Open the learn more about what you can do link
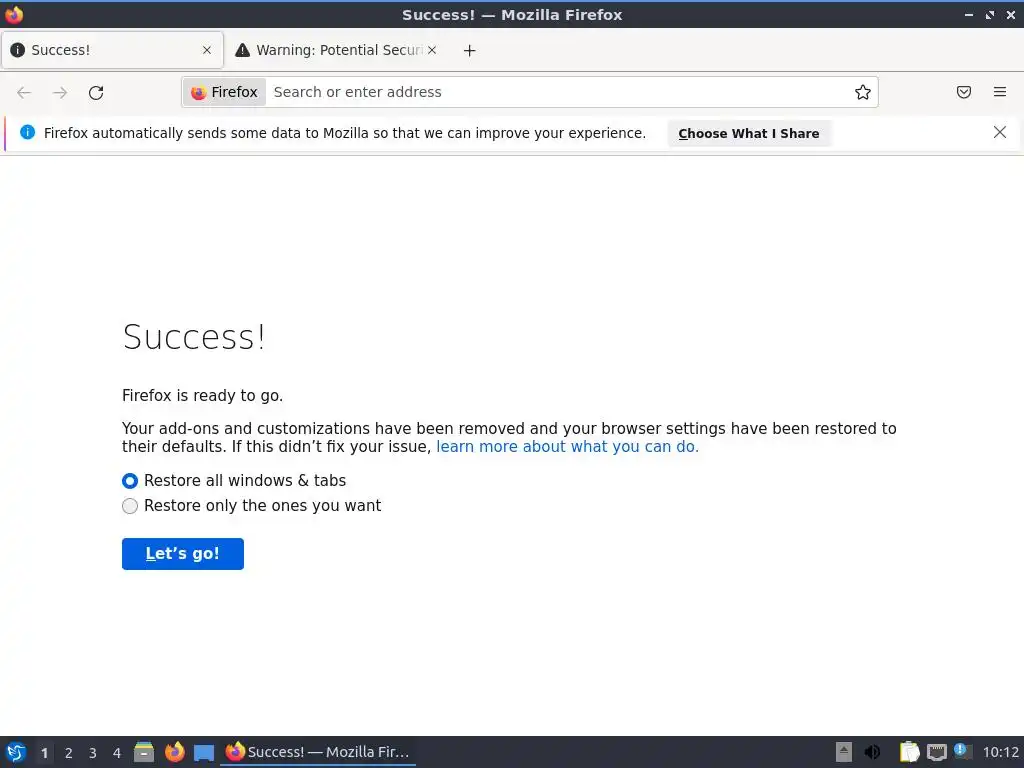 click(x=568, y=447)
